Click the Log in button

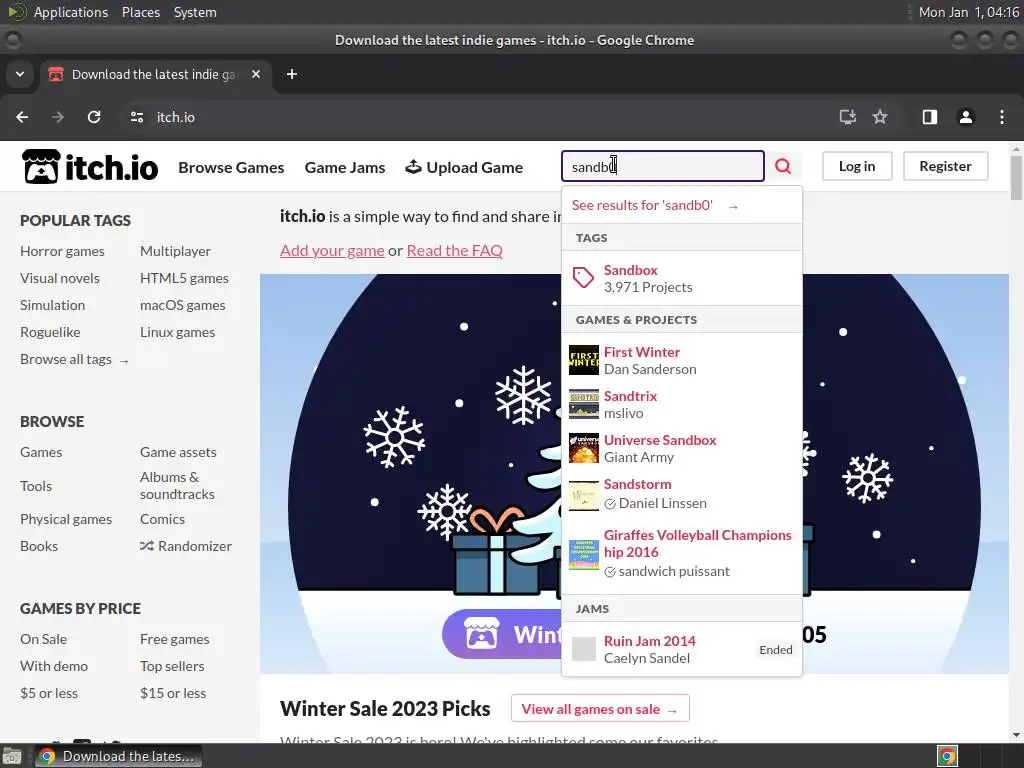pos(857,166)
